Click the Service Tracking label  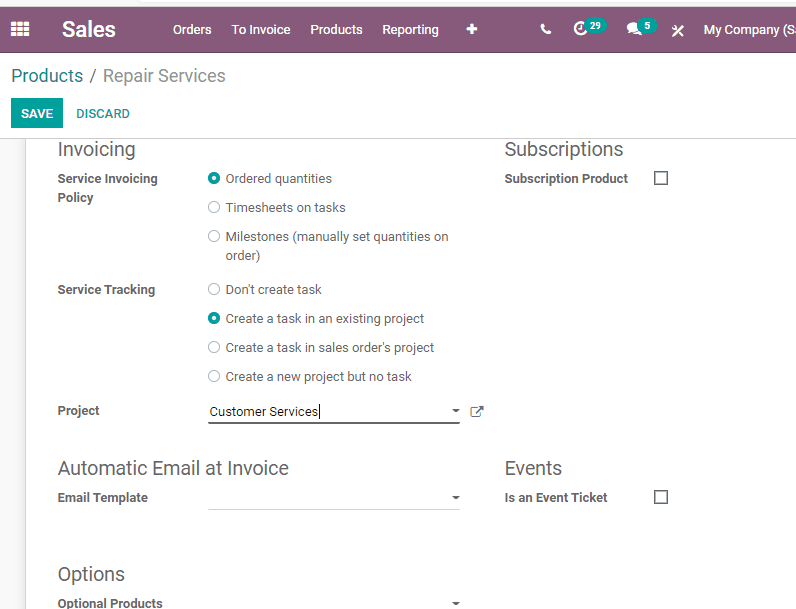pyautogui.click(x=106, y=289)
